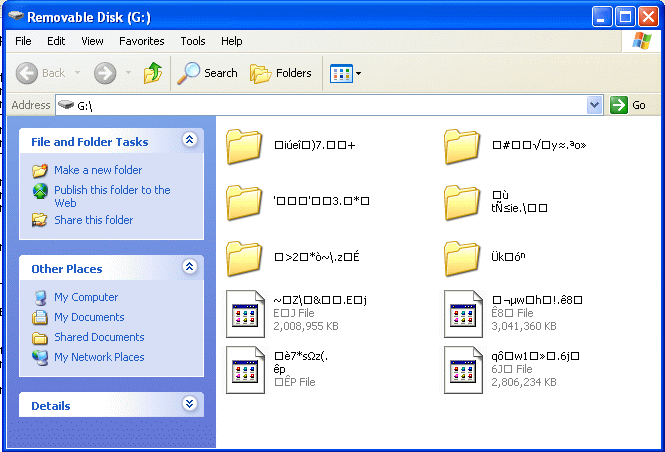Collapse the Other Places panel

click(x=189, y=268)
